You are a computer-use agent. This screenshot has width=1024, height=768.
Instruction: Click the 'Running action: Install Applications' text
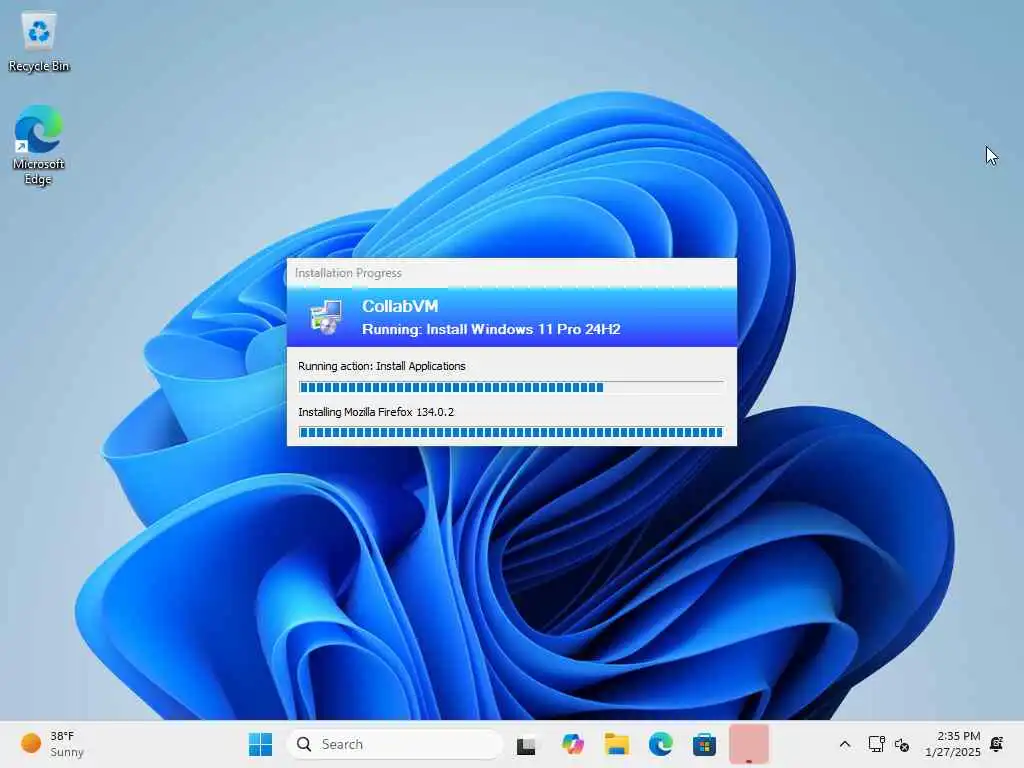click(x=382, y=366)
